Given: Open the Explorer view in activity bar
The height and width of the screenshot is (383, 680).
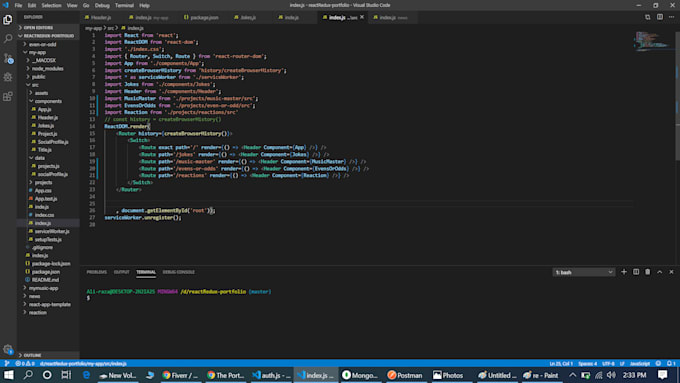Looking at the screenshot, I should (x=7, y=20).
